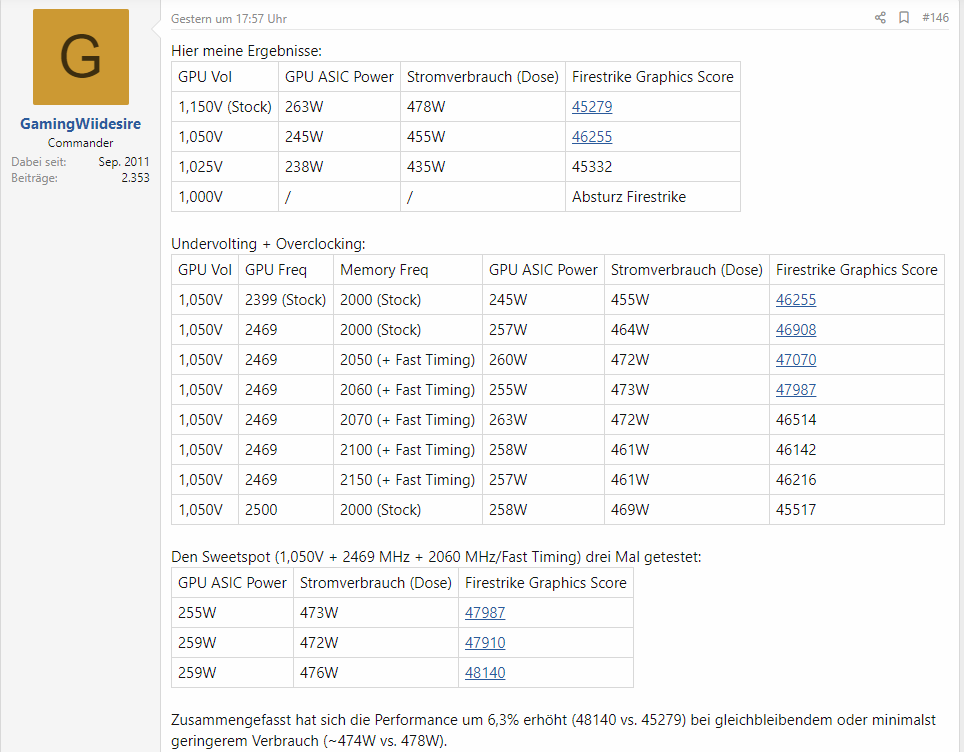The image size is (964, 752).
Task: Click the 2100 (+ Fast Timing) cell
Action: pos(408,450)
